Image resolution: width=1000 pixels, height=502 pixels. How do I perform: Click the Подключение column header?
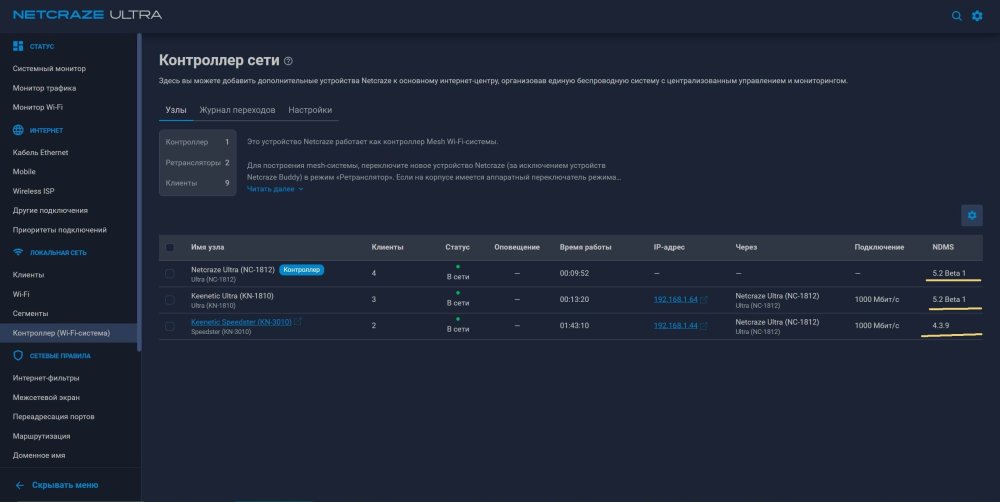(x=879, y=247)
